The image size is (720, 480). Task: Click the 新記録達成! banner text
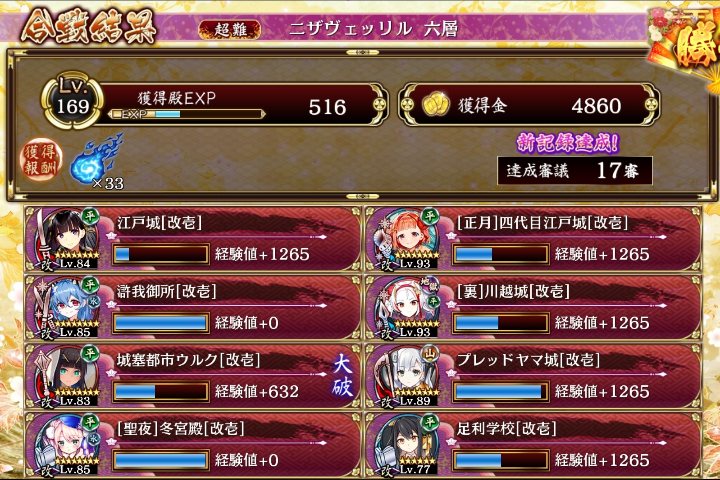coord(568,142)
